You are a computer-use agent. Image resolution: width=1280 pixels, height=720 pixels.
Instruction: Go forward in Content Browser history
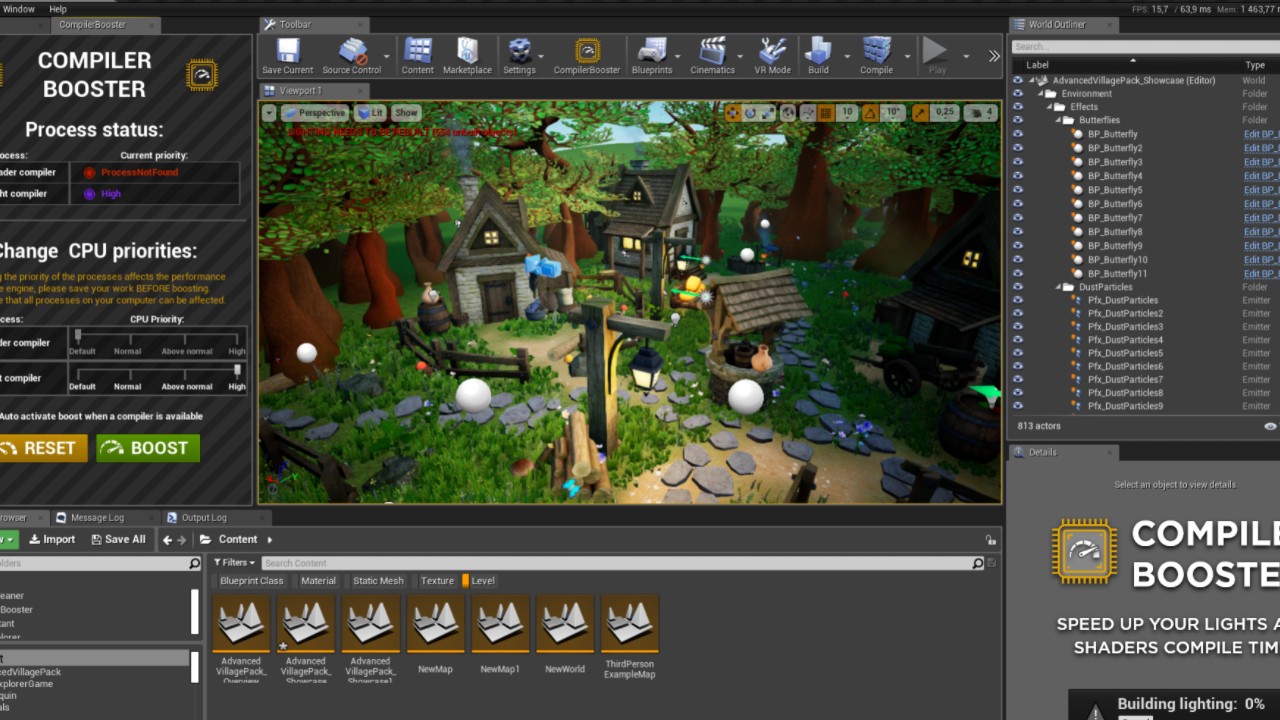181,540
